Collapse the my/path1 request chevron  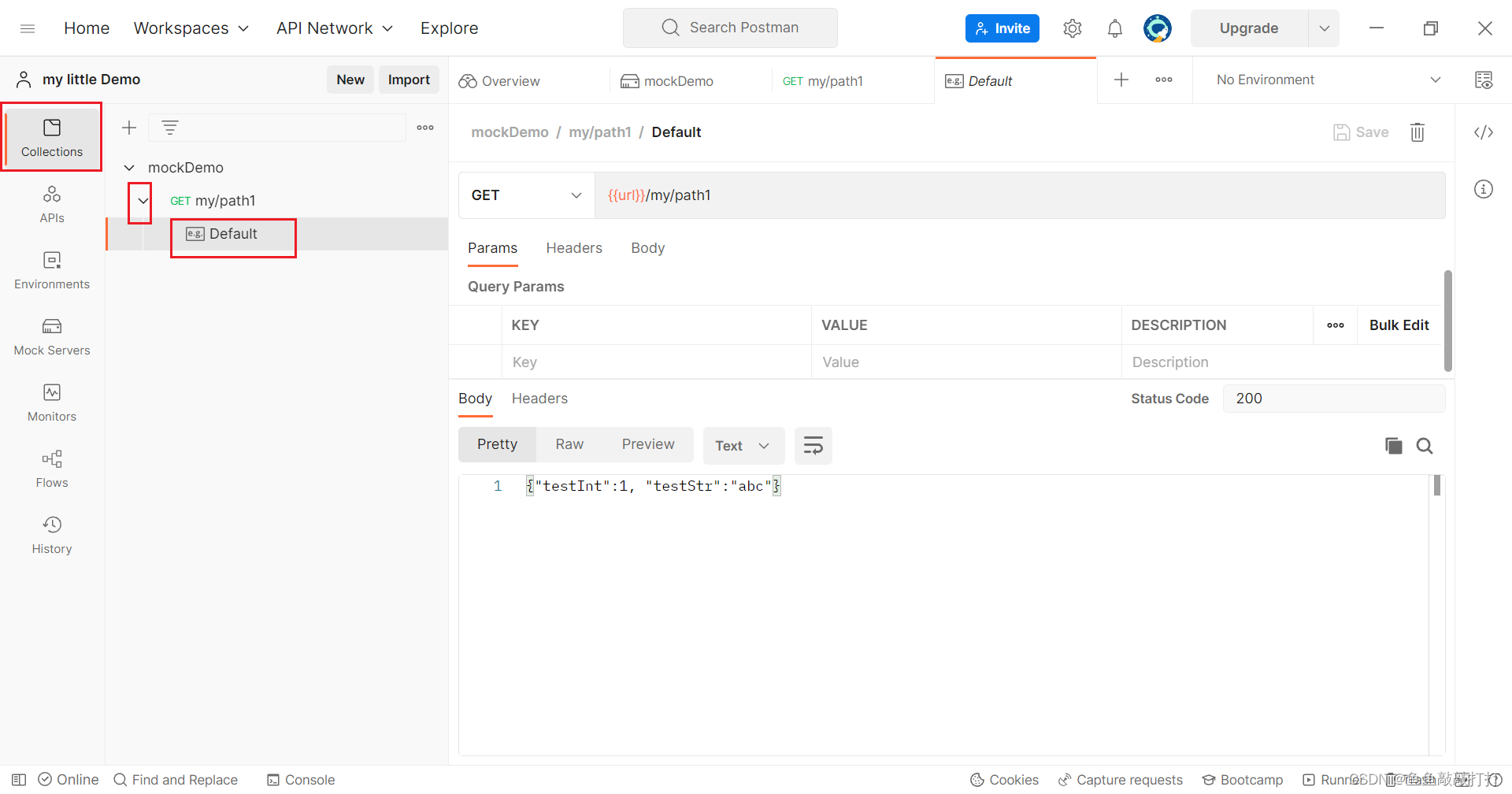[143, 201]
